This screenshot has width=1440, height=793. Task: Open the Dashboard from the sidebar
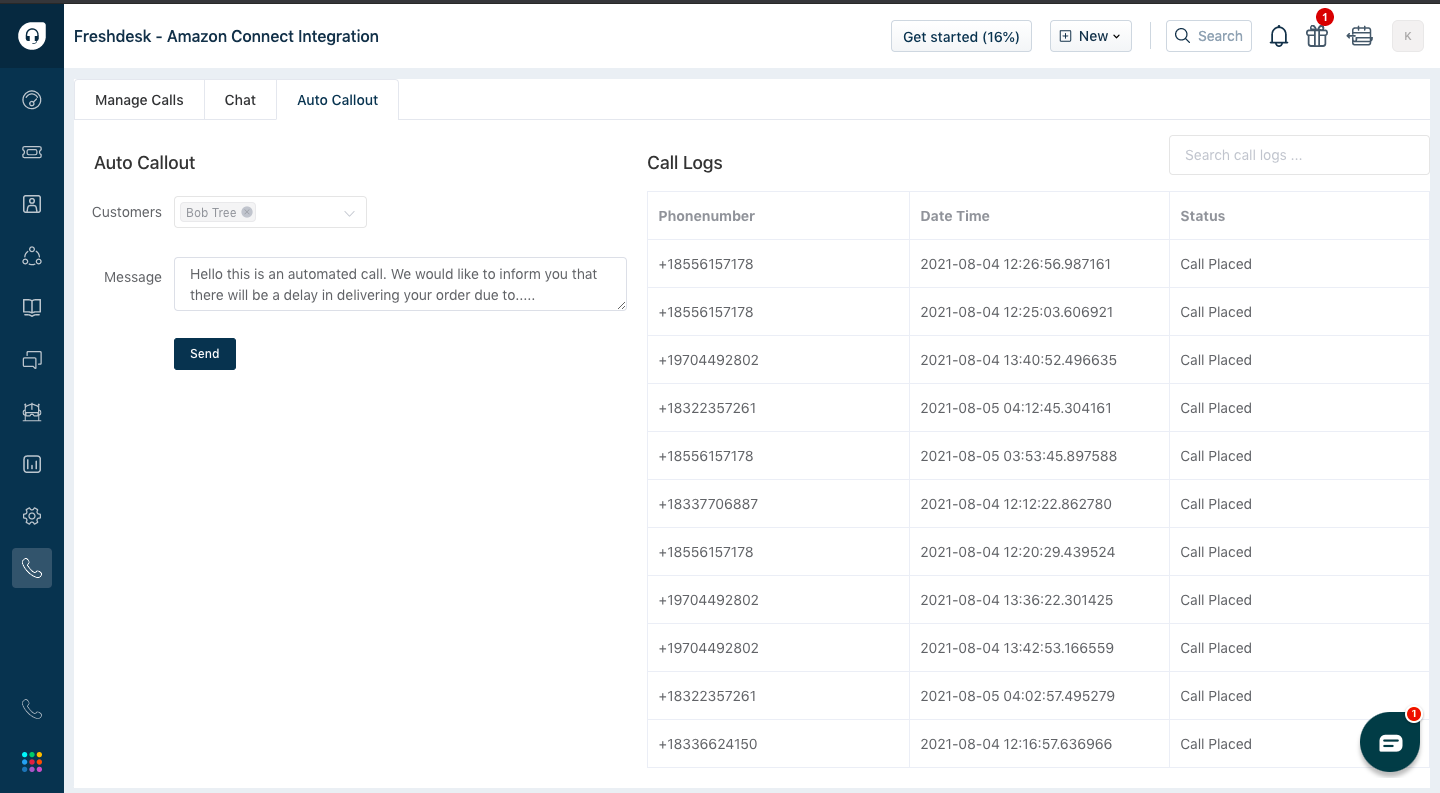(x=32, y=100)
